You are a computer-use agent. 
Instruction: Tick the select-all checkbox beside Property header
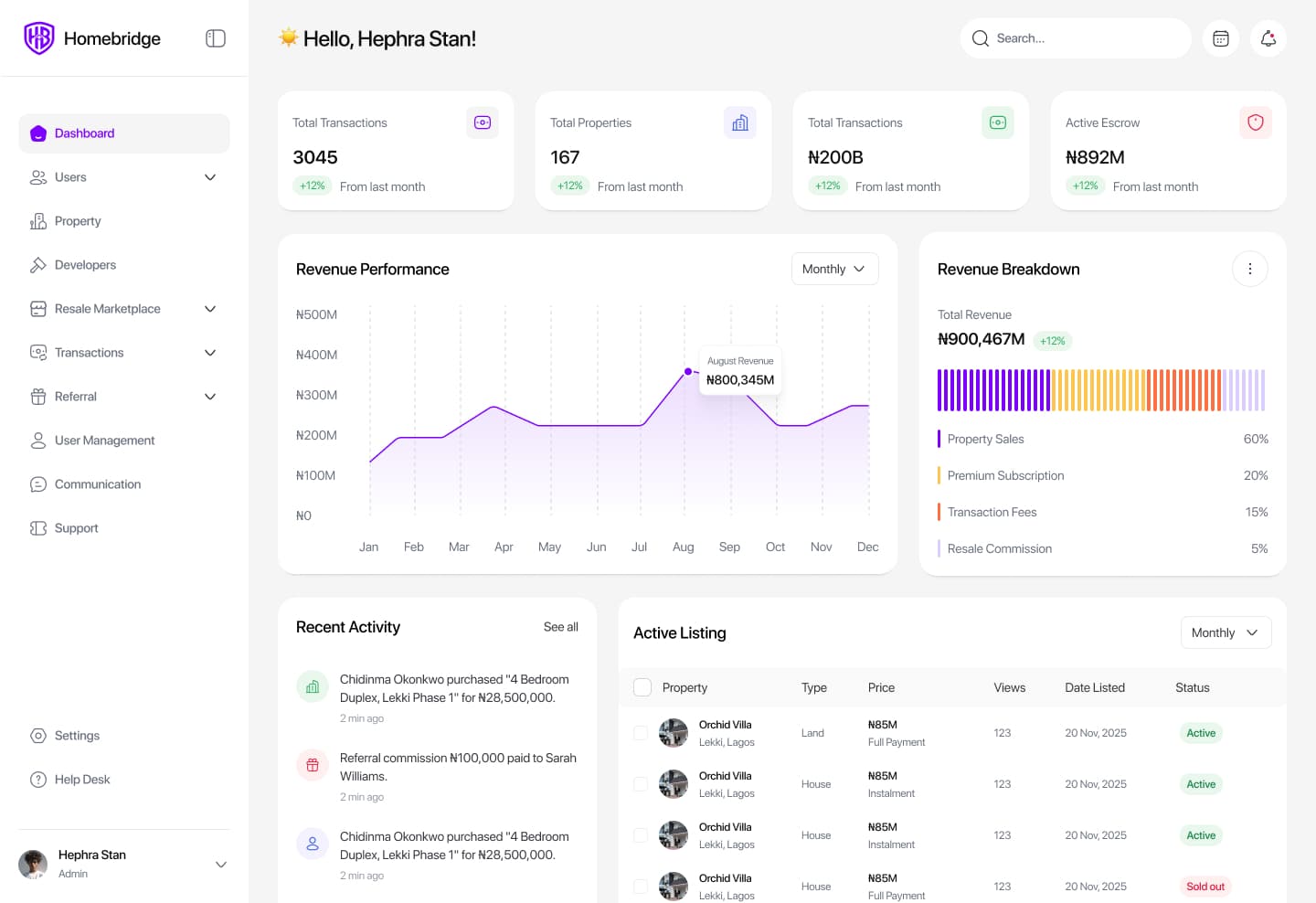(642, 687)
